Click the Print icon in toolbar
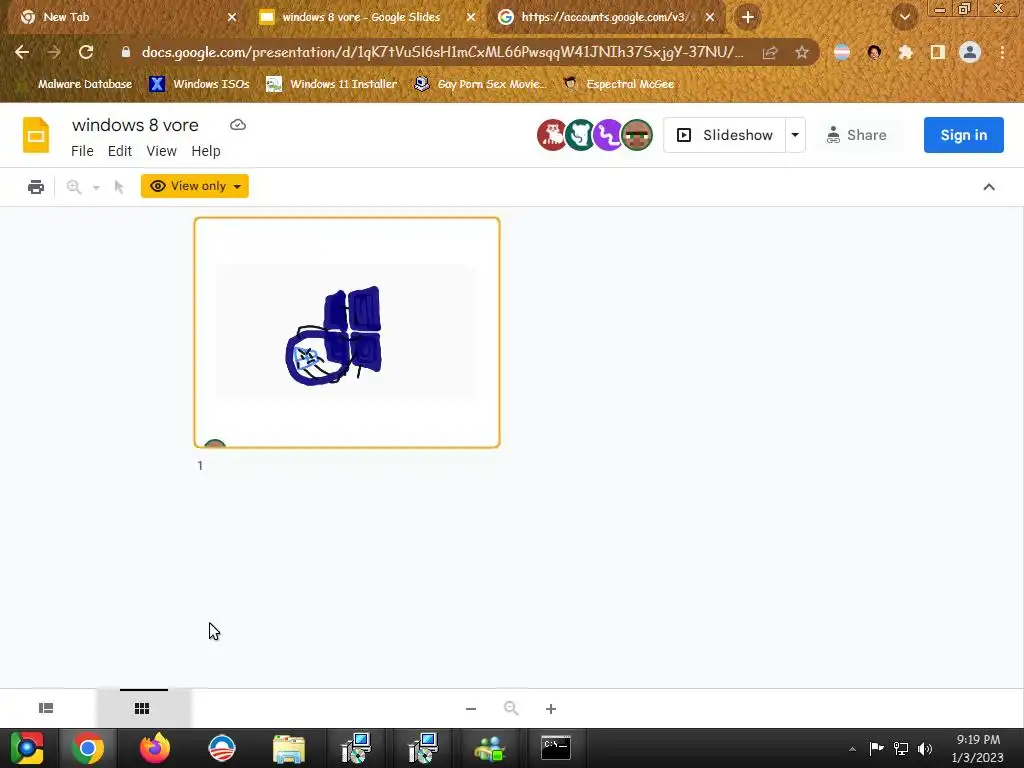This screenshot has height=768, width=1024. click(36, 187)
